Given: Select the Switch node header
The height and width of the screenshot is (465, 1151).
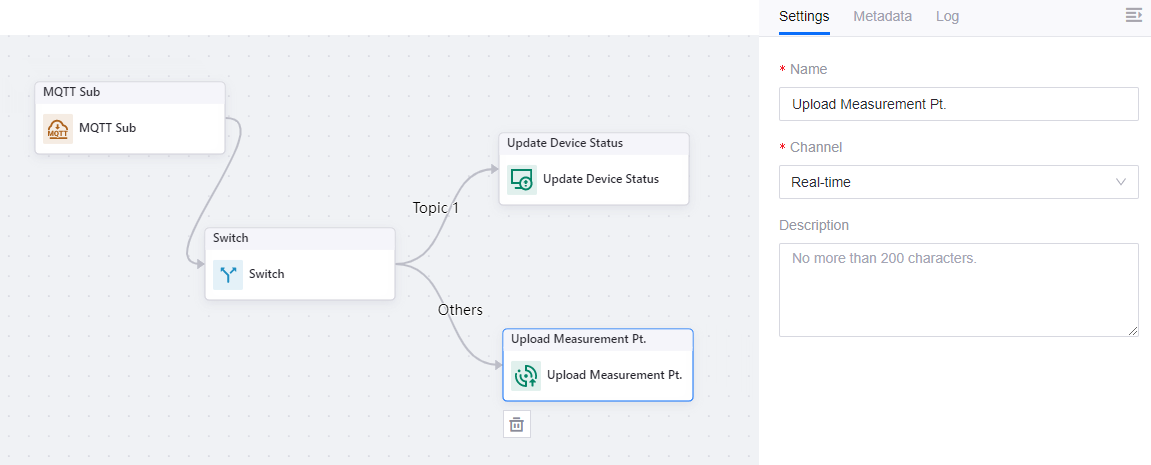Looking at the screenshot, I should pos(300,238).
